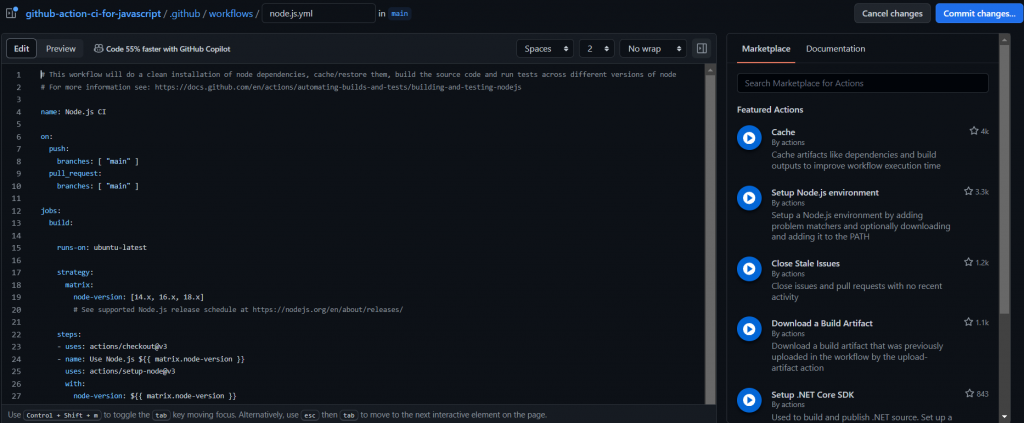This screenshot has width=1024, height=423.
Task: Click the main branch label
Action: [x=400, y=14]
